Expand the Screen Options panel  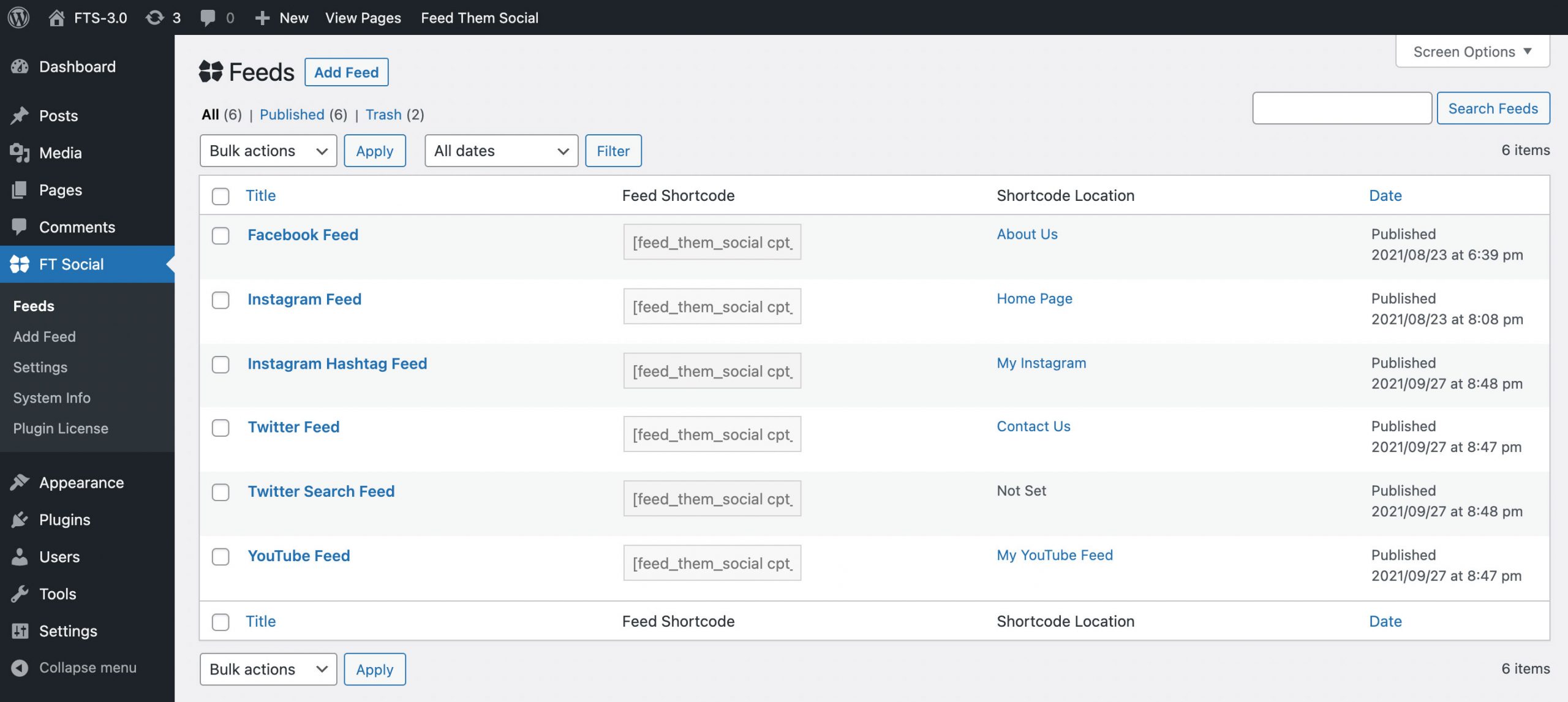coord(1472,51)
